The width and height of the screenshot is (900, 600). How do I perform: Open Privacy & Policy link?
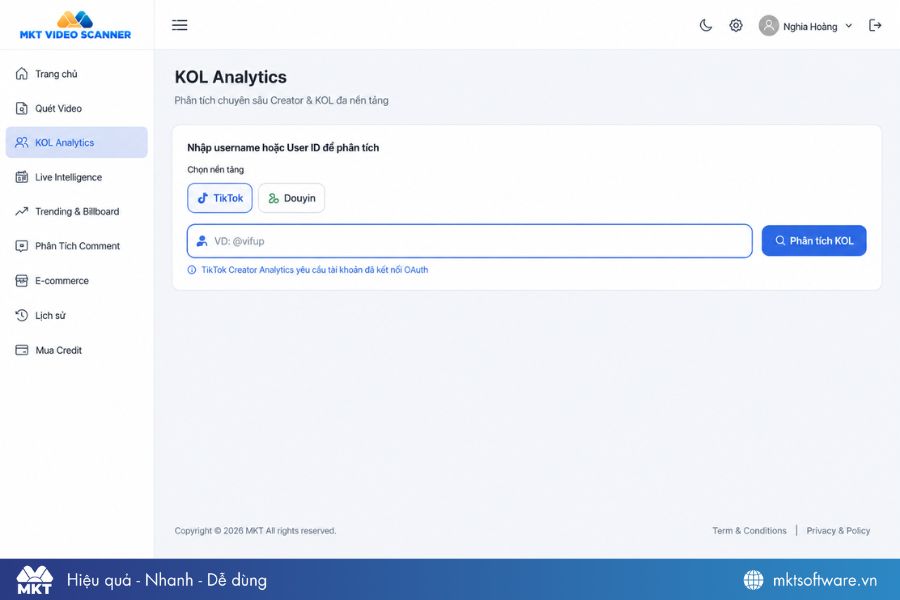click(x=838, y=531)
